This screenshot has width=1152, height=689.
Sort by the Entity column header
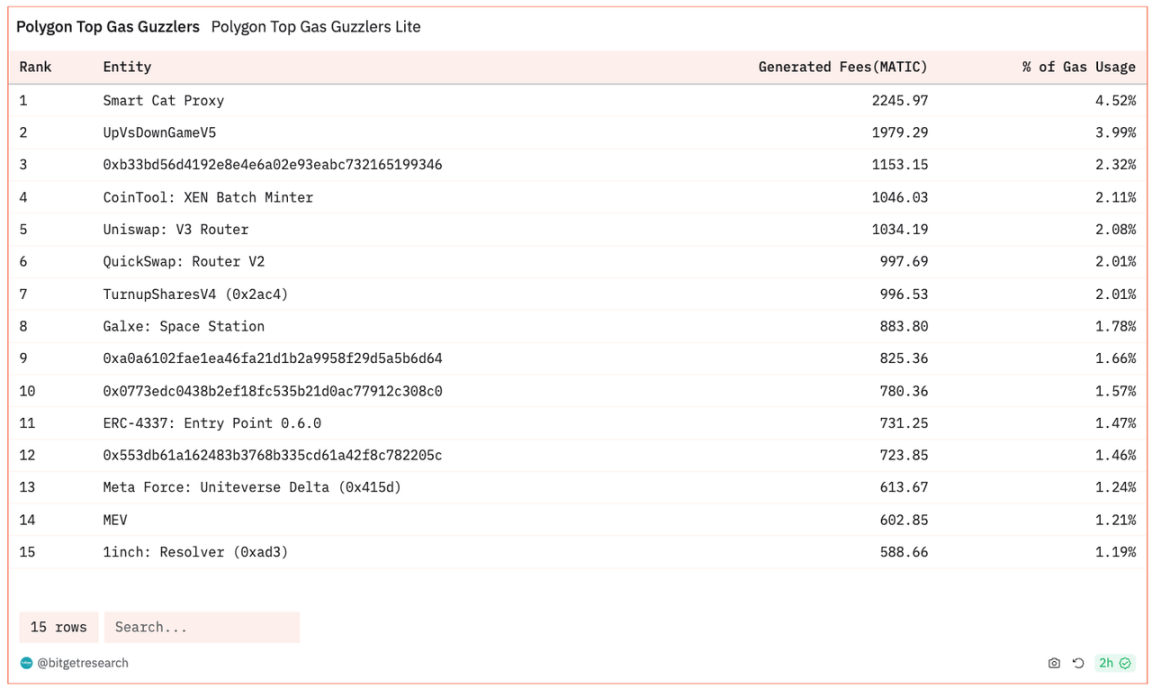[x=127, y=67]
